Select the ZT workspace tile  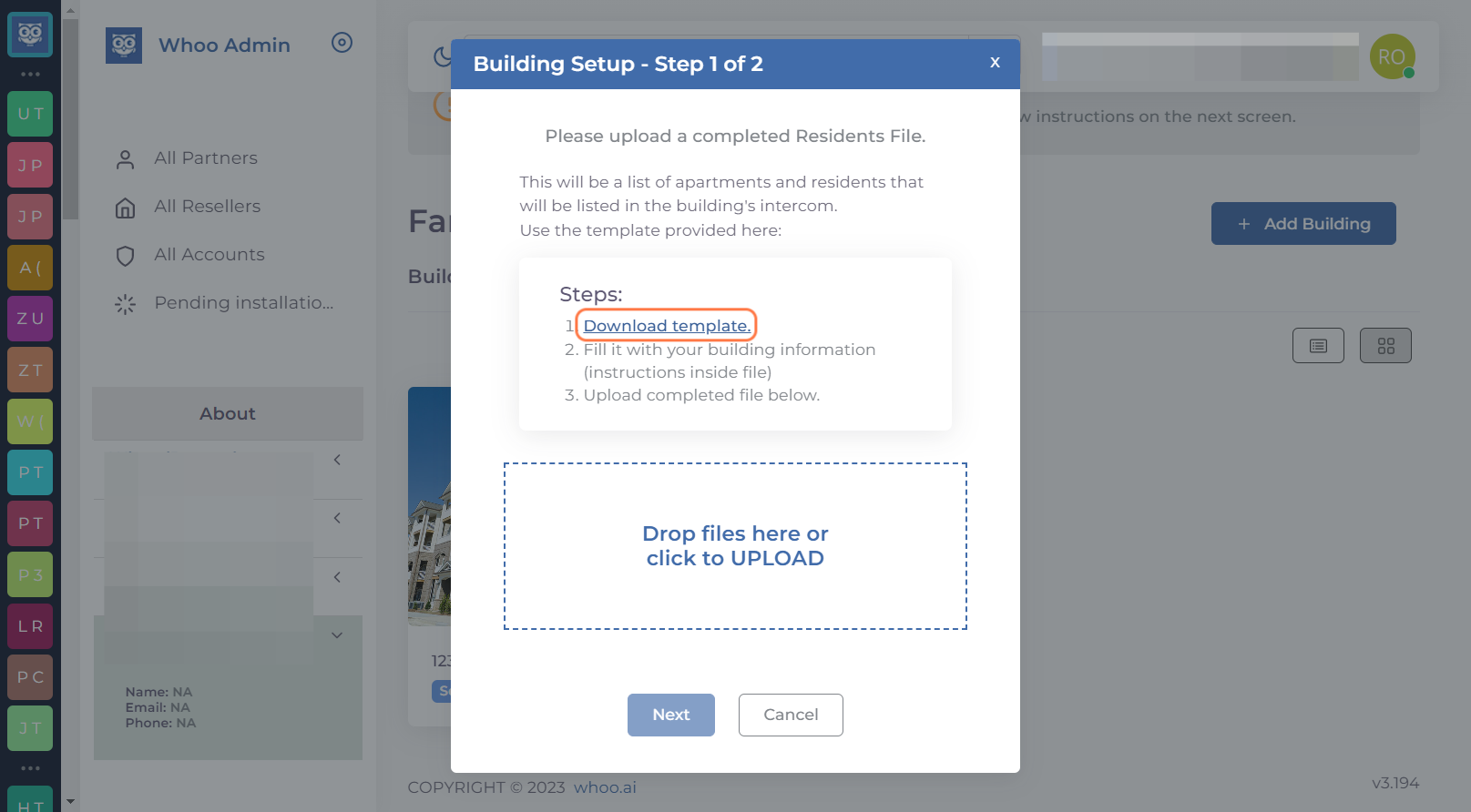click(30, 370)
